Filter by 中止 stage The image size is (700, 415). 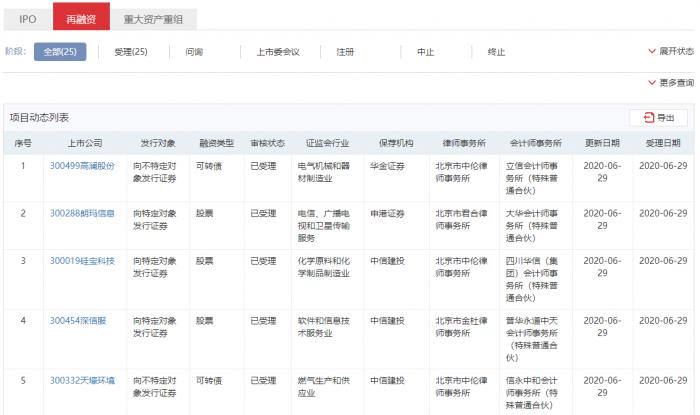tap(425, 51)
